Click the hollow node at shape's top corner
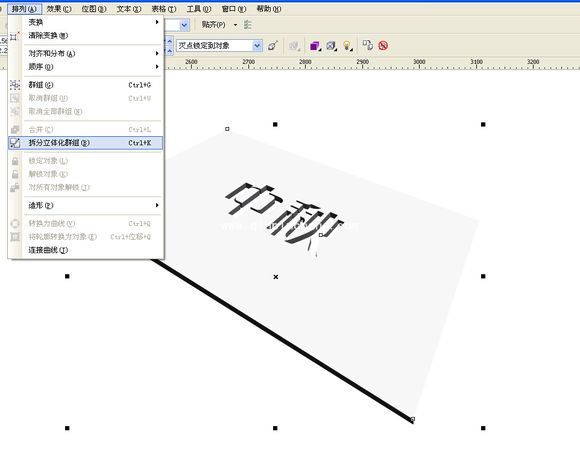580x452 pixels. pyautogui.click(x=227, y=129)
